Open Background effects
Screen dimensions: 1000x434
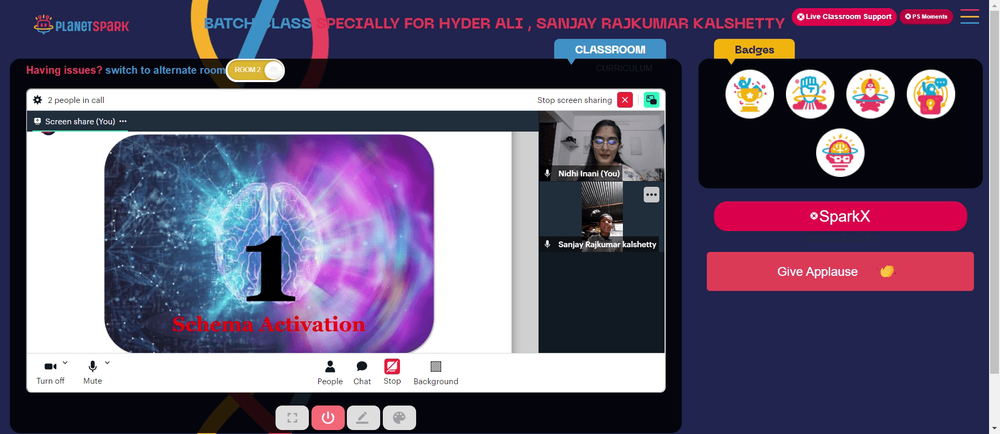(436, 373)
